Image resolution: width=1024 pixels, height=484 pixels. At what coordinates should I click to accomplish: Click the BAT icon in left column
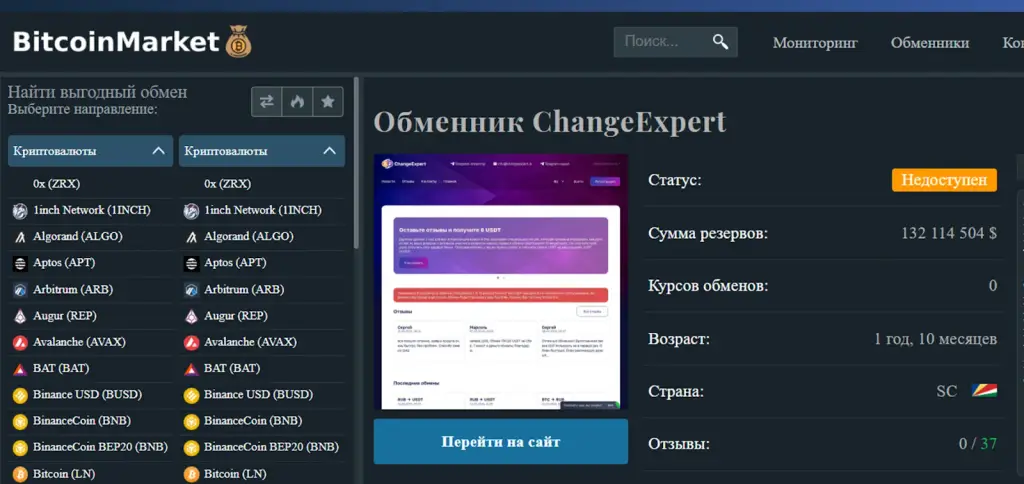pyautogui.click(x=20, y=368)
